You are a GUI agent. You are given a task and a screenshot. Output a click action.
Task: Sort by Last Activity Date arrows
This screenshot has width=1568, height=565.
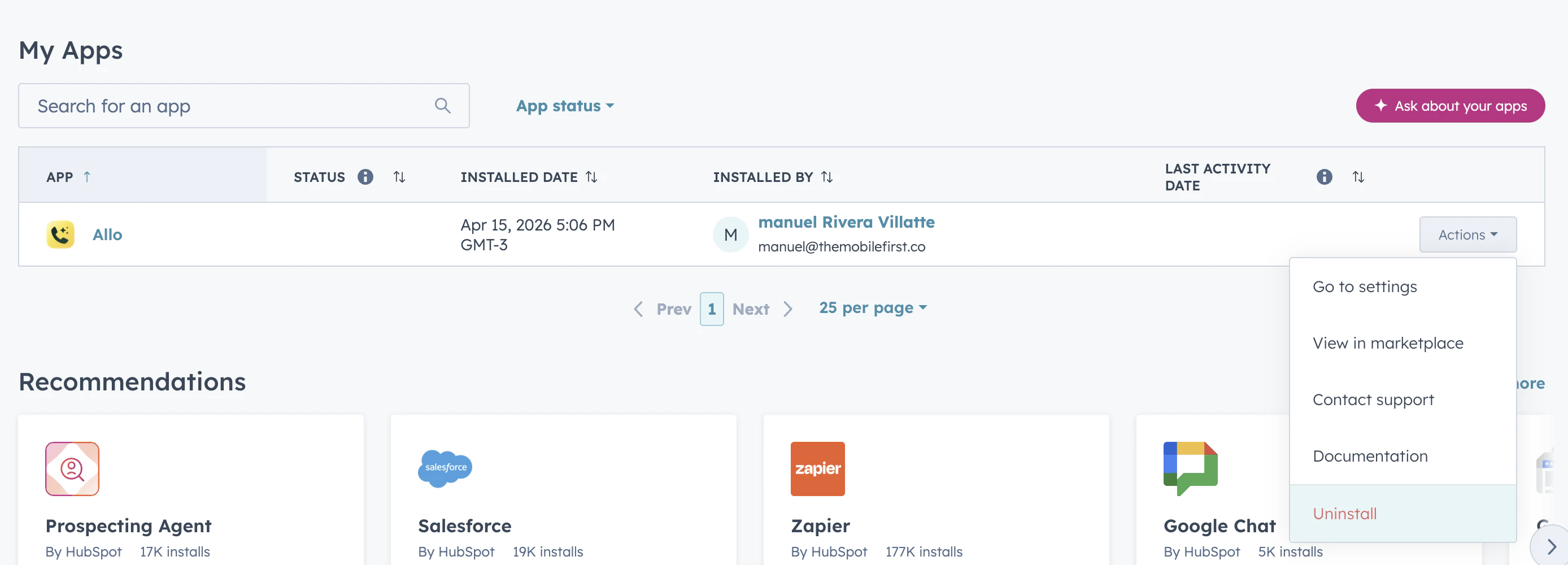click(1358, 176)
